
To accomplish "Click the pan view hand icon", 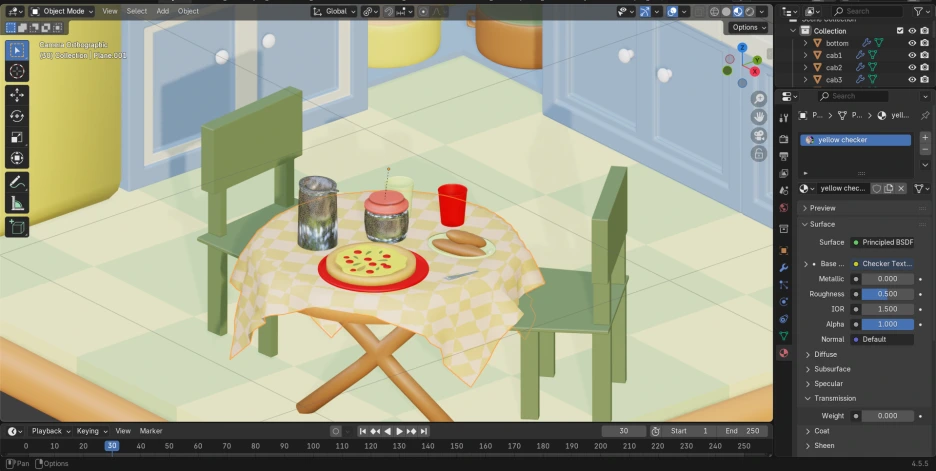I will 759,117.
